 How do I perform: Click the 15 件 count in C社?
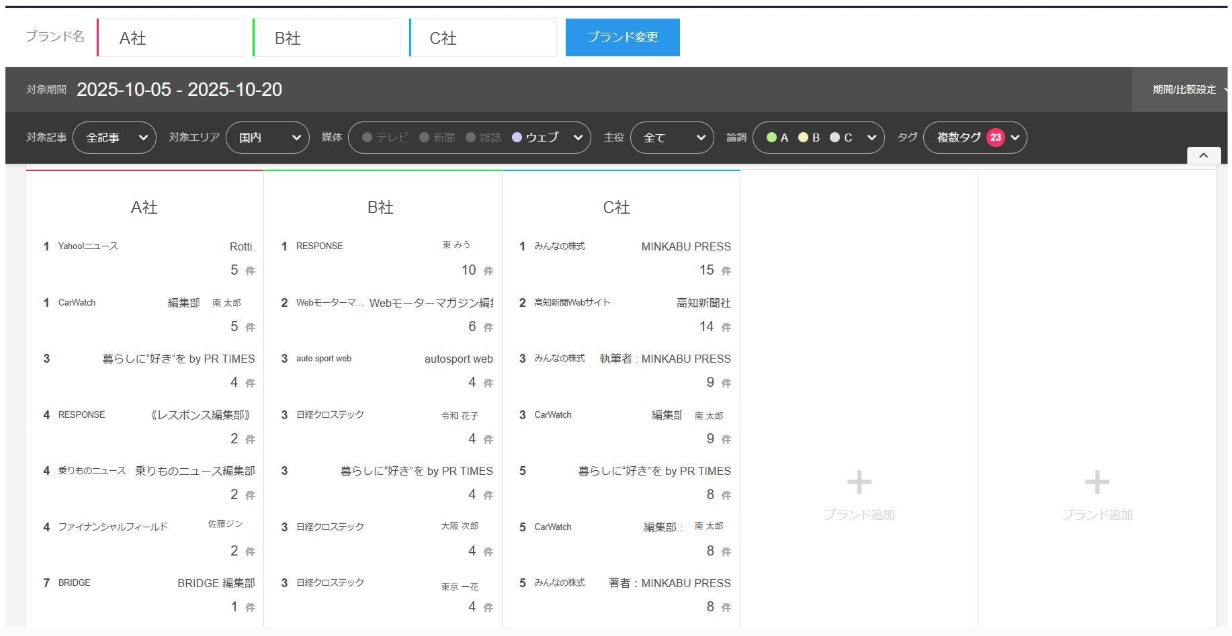click(x=715, y=270)
